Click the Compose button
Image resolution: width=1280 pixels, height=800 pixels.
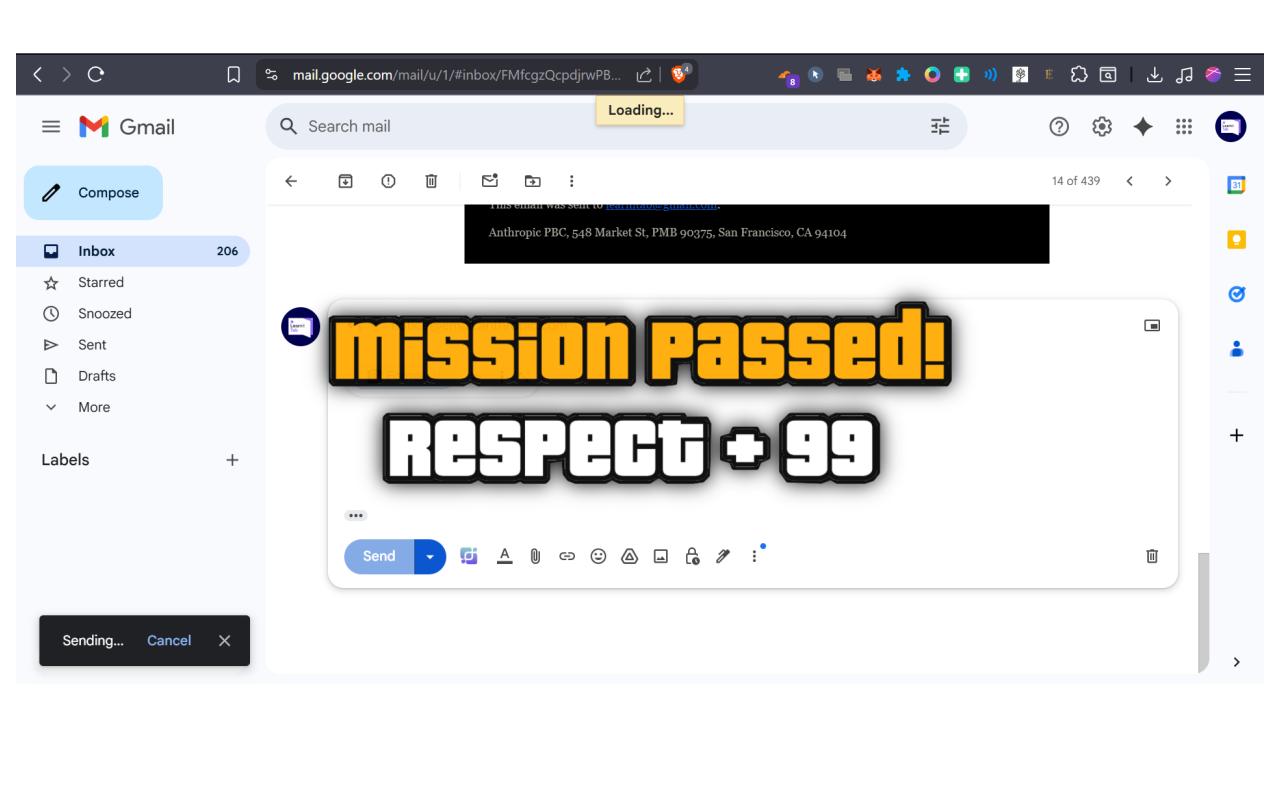(94, 192)
